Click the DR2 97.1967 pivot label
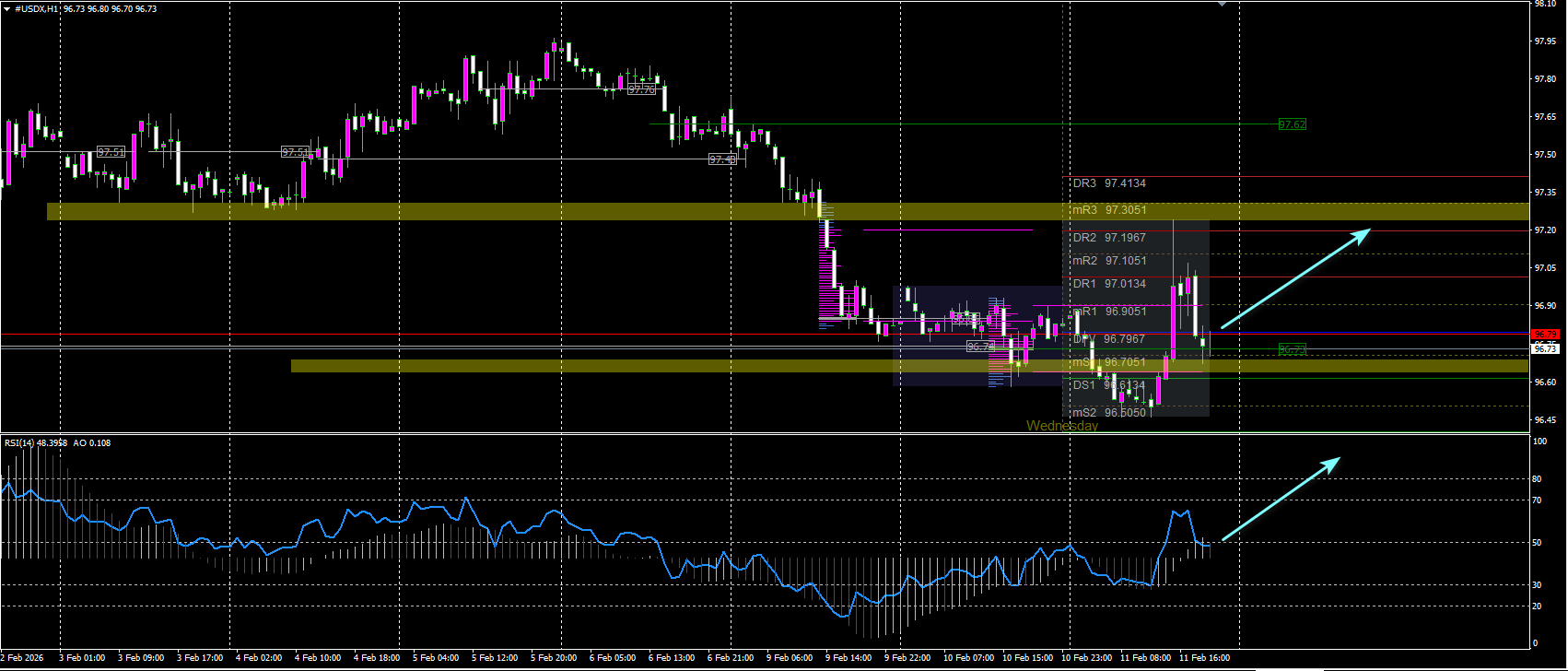 [x=1109, y=238]
